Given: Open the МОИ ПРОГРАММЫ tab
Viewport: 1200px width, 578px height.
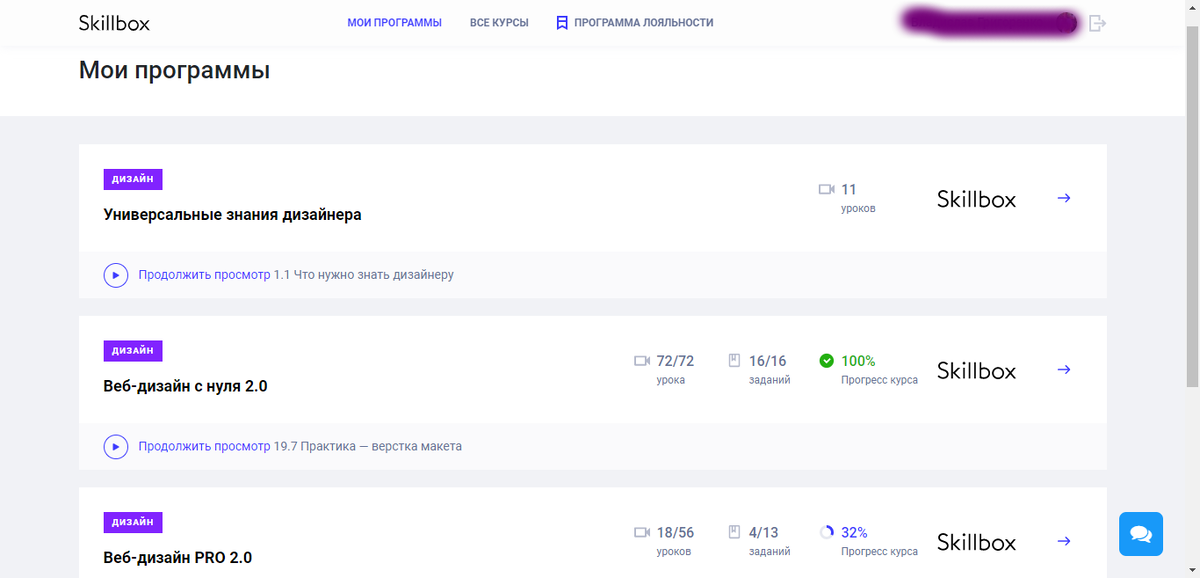Looking at the screenshot, I should (x=394, y=22).
